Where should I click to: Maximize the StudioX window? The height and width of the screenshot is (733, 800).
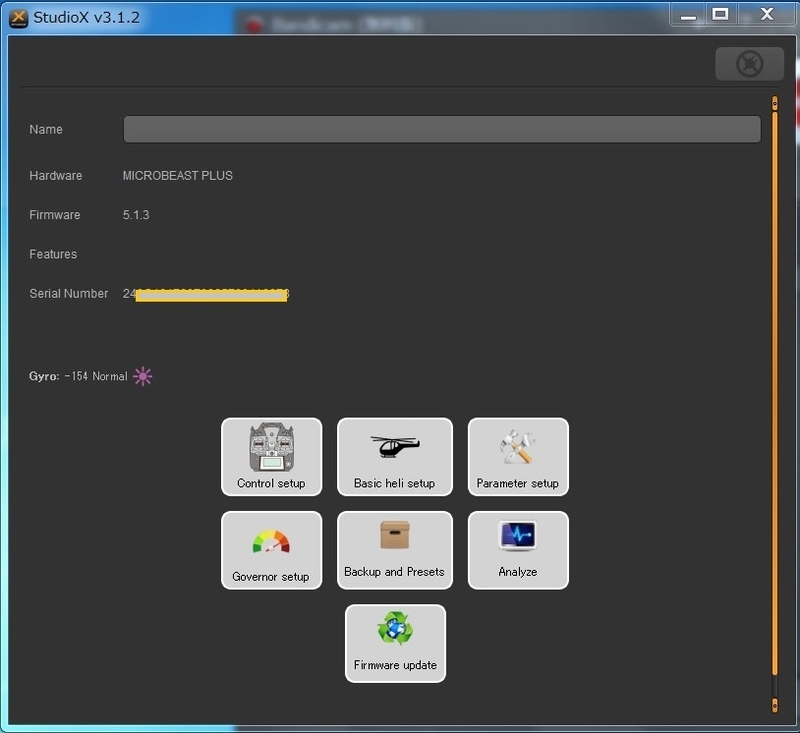[x=720, y=14]
